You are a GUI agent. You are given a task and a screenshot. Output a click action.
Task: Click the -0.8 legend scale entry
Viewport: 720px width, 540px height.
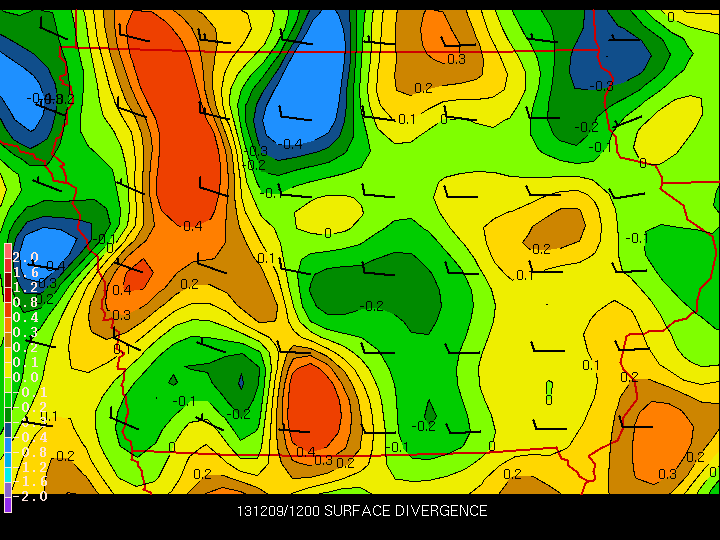[x=30, y=452]
